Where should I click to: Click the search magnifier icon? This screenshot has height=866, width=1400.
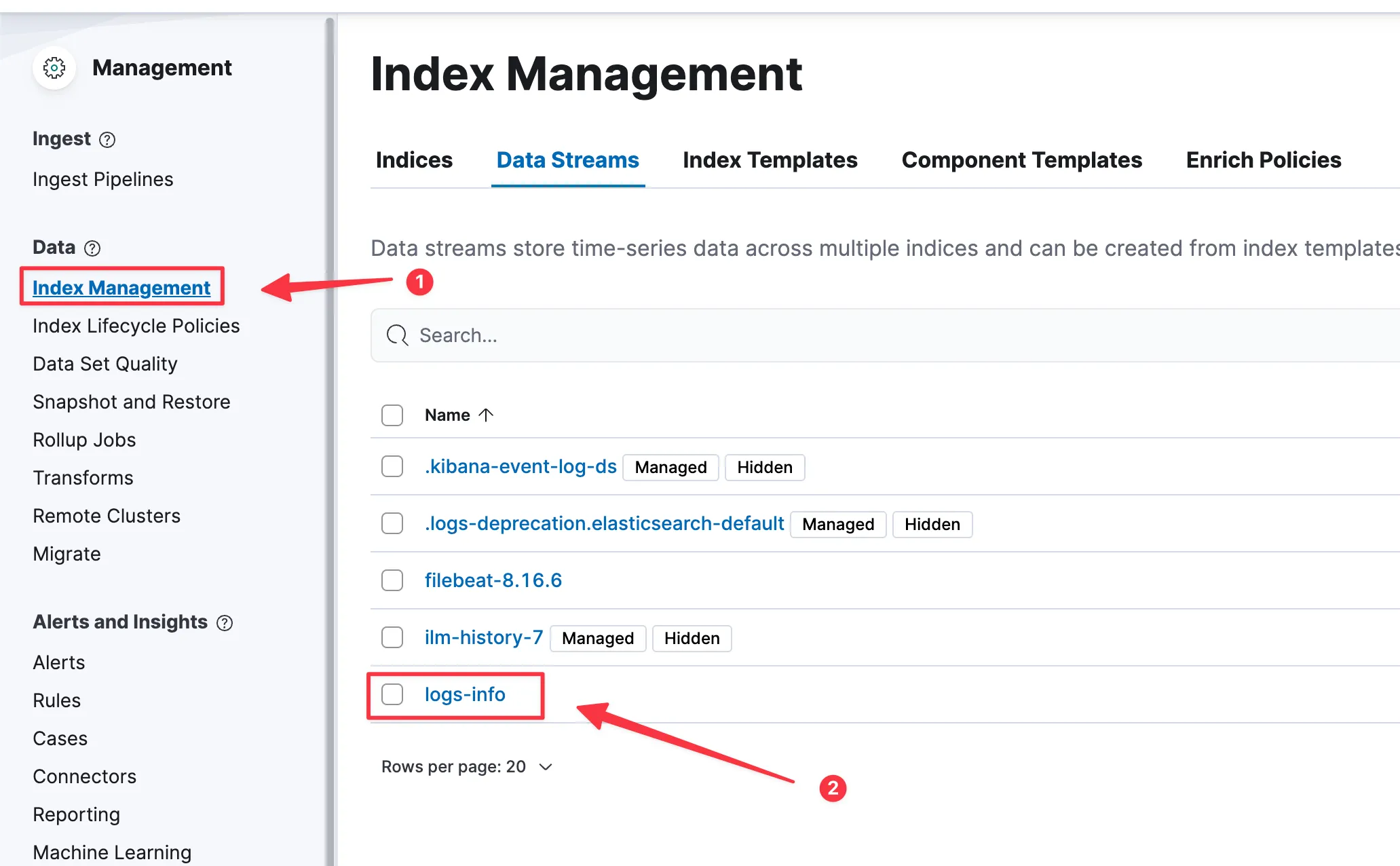pos(397,335)
